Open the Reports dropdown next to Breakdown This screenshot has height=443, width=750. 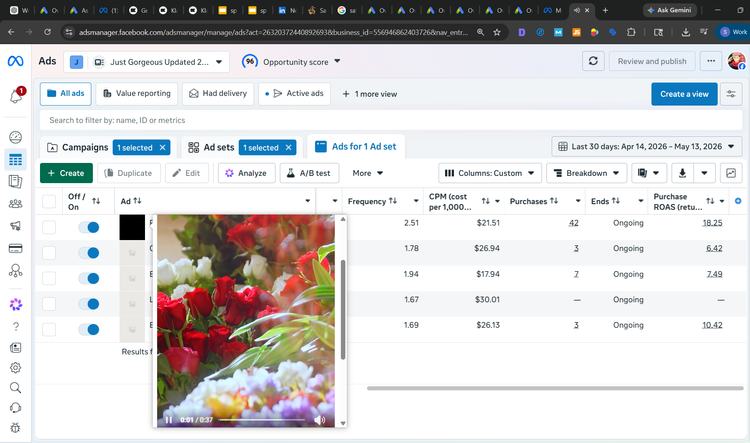click(x=649, y=173)
